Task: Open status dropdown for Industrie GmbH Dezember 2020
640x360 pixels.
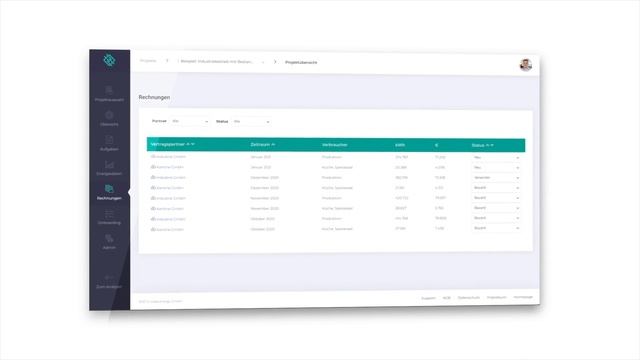Action: tap(496, 178)
